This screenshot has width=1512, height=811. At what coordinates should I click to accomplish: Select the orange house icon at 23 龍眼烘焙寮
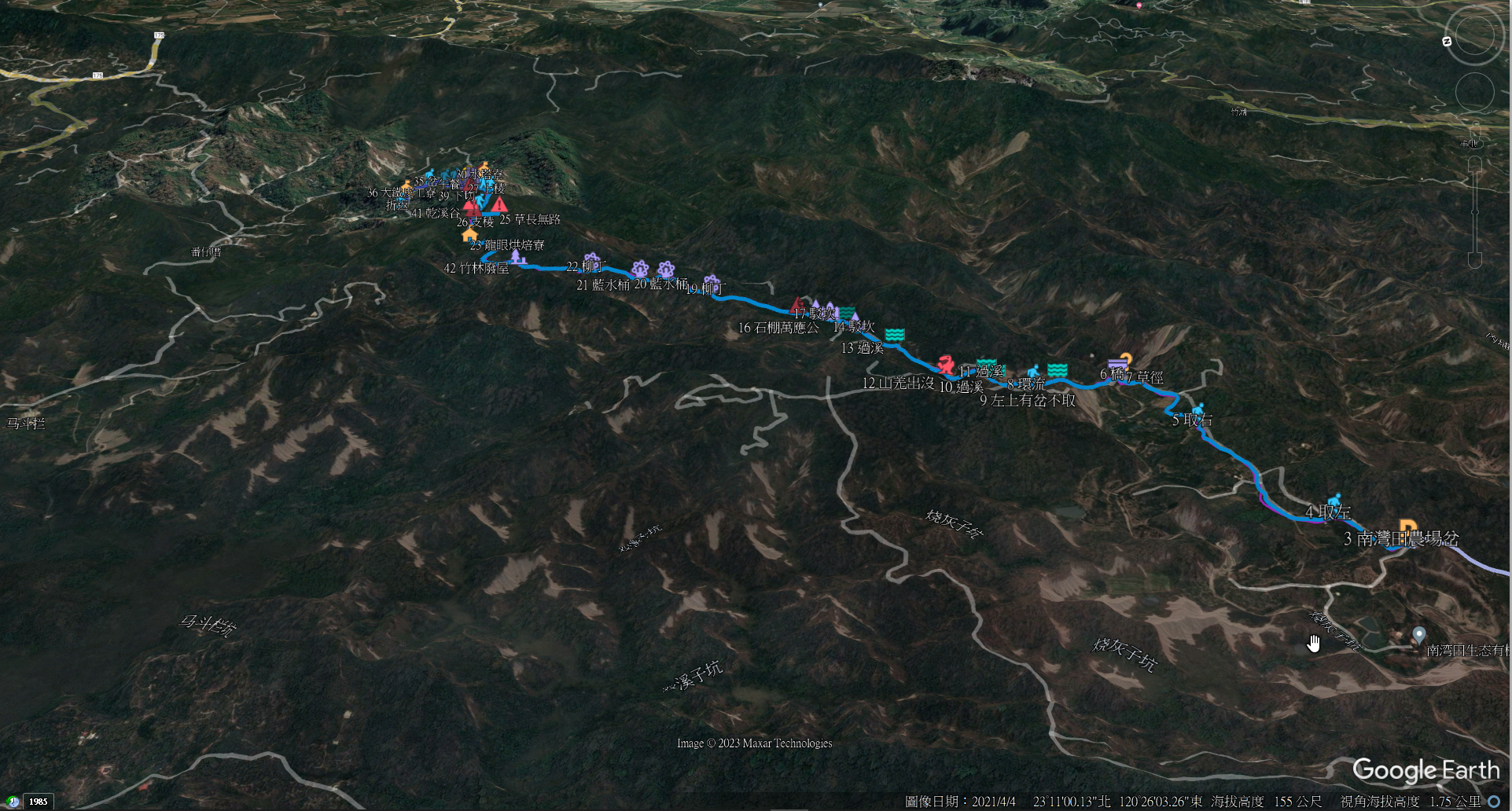tap(470, 233)
